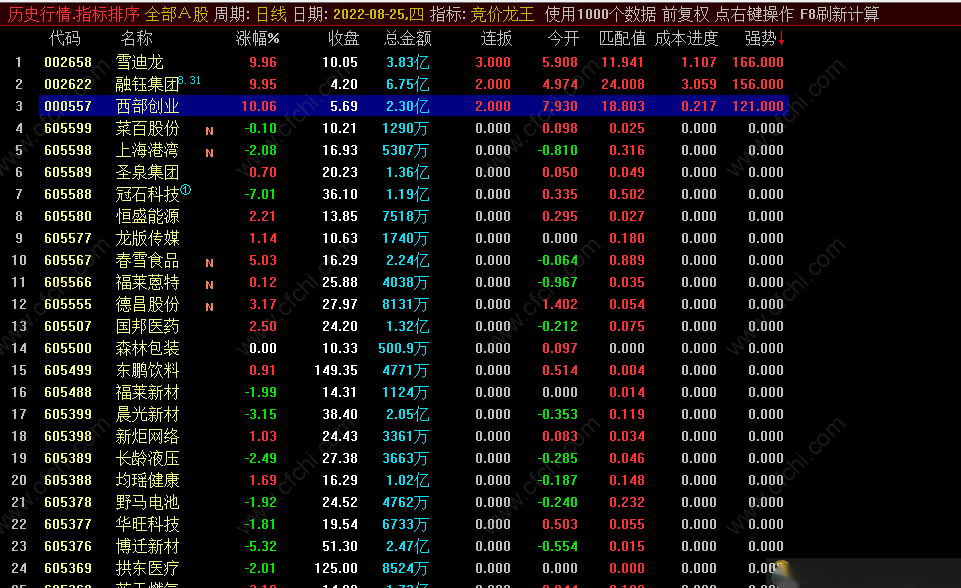Select stock 长龄液压
The width and height of the screenshot is (961, 588).
point(147,459)
